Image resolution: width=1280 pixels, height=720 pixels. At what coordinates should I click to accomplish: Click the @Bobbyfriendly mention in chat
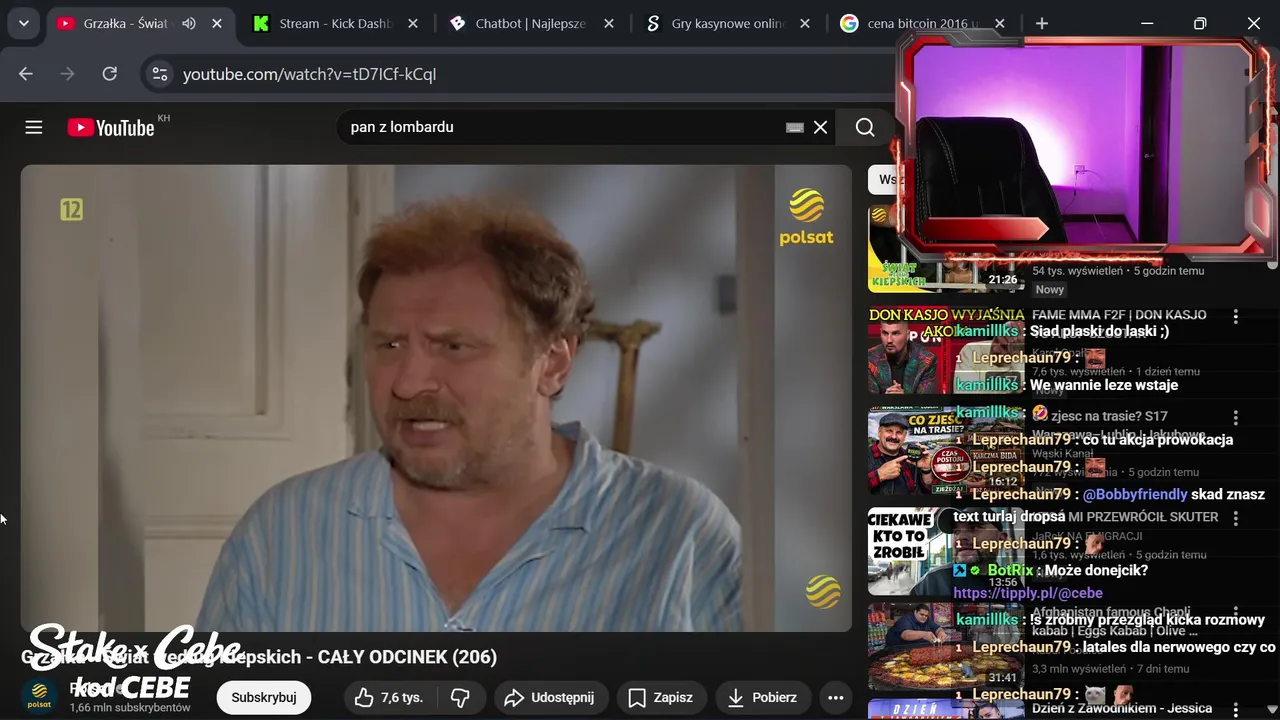coord(1135,494)
